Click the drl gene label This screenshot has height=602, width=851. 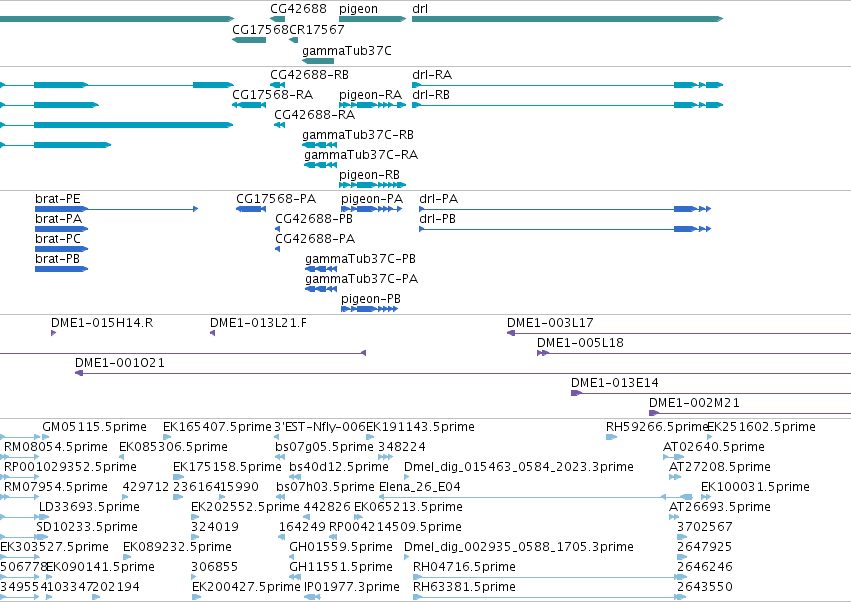pos(420,9)
